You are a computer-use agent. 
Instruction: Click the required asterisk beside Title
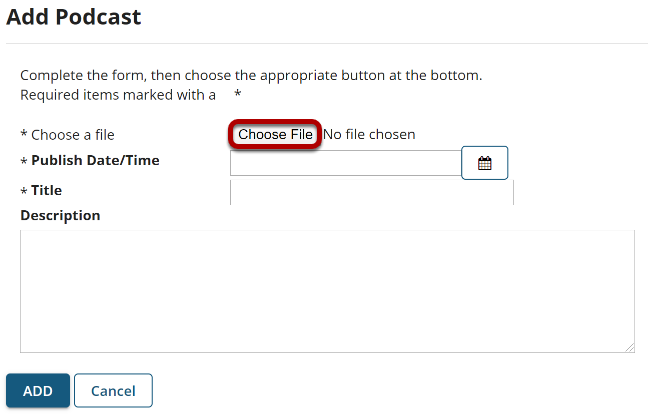(24, 191)
